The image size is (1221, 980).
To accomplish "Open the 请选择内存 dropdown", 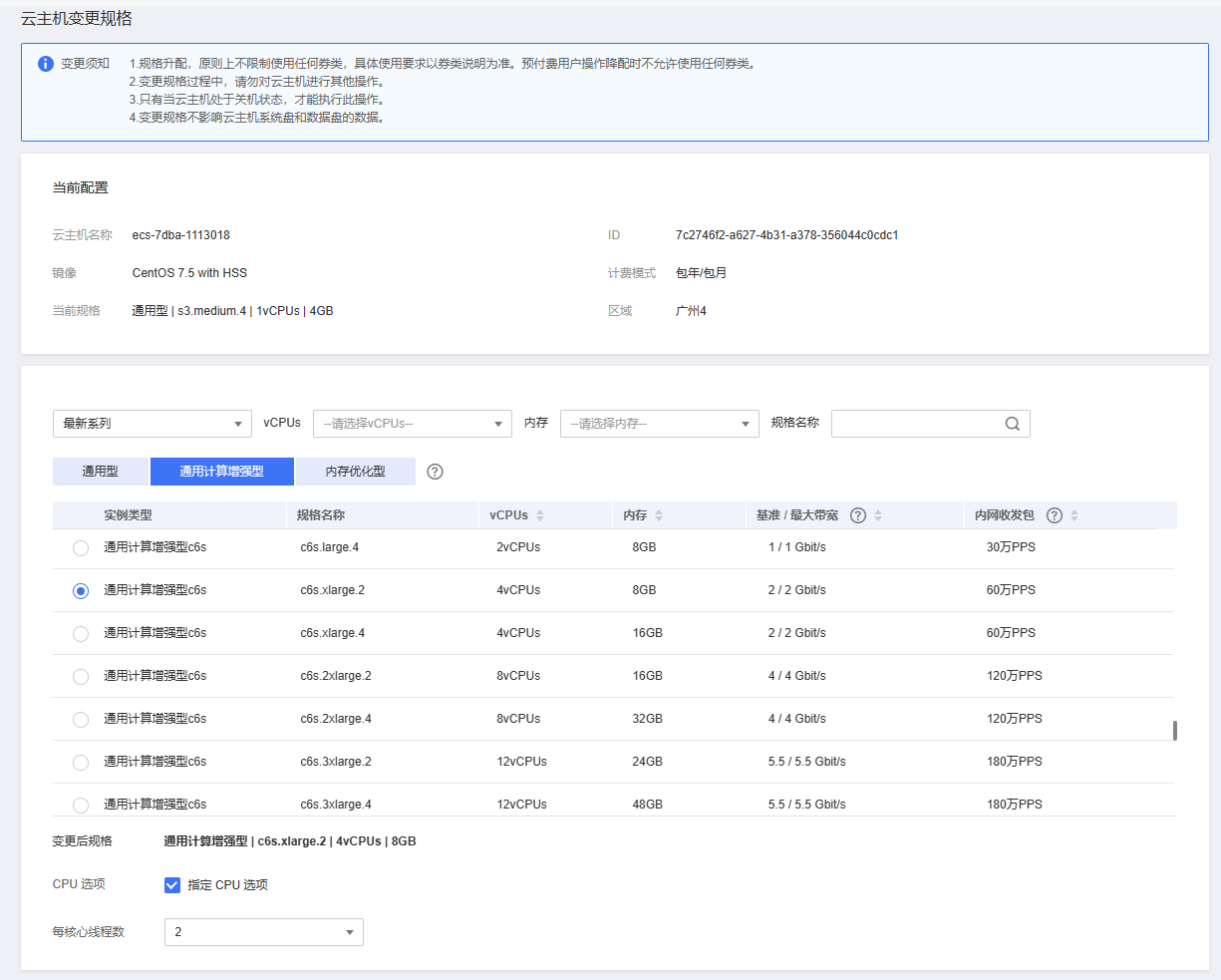I will (x=660, y=424).
